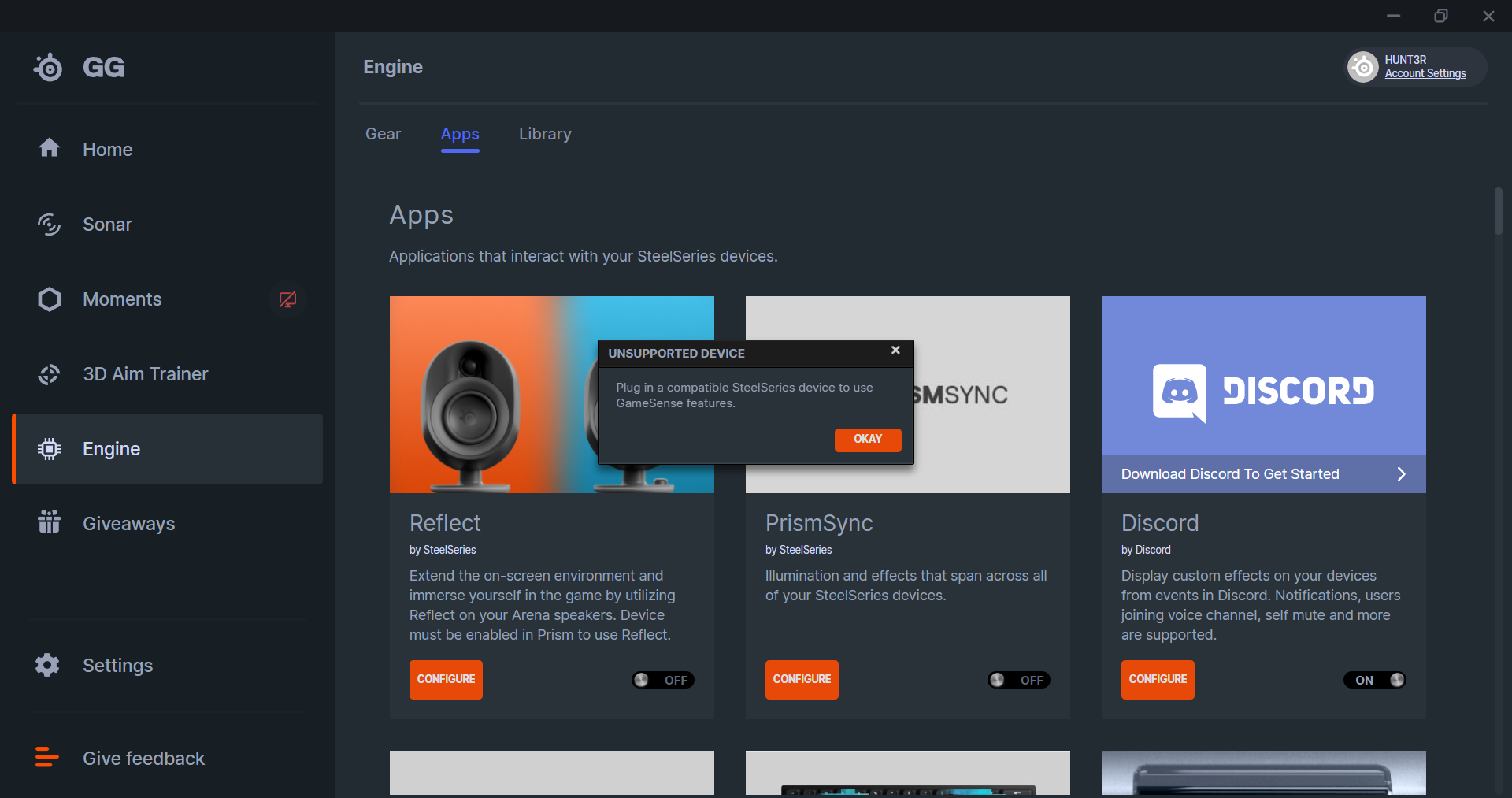The width and height of the screenshot is (1512, 798).
Task: Click OKAY in the dialog
Action: point(868,440)
